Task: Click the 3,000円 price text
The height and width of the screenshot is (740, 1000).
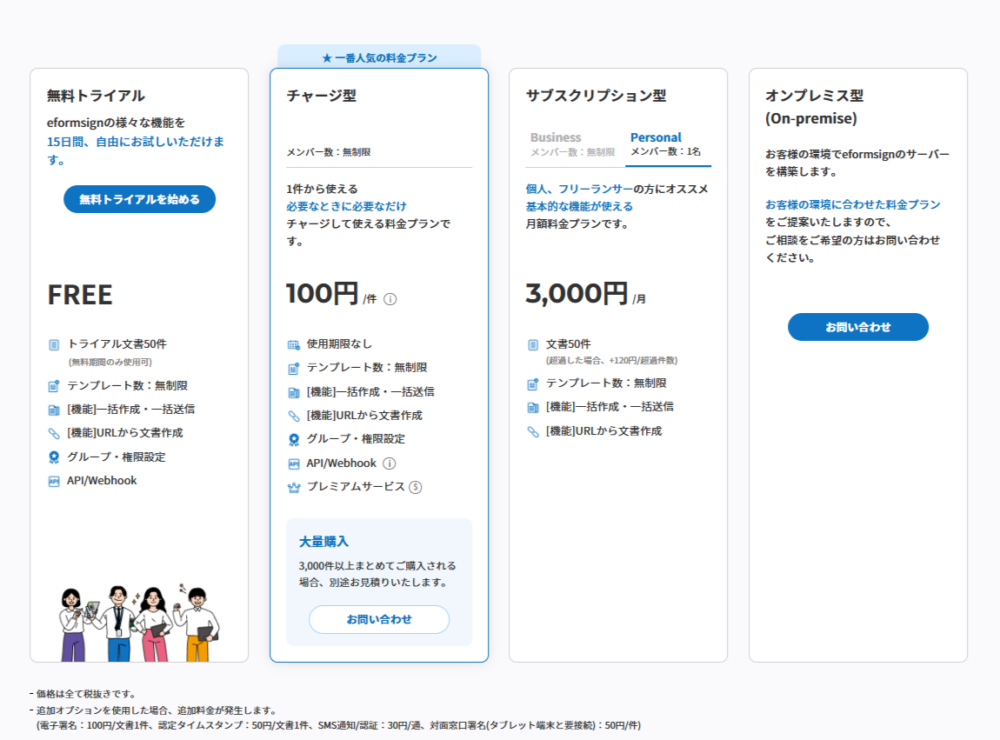Action: [x=577, y=293]
